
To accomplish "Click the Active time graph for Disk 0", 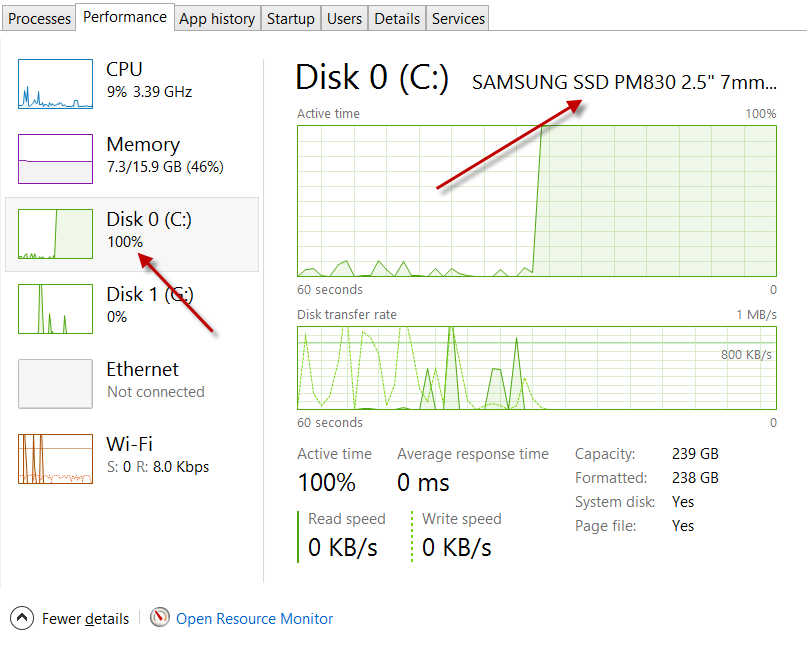I will [x=535, y=200].
